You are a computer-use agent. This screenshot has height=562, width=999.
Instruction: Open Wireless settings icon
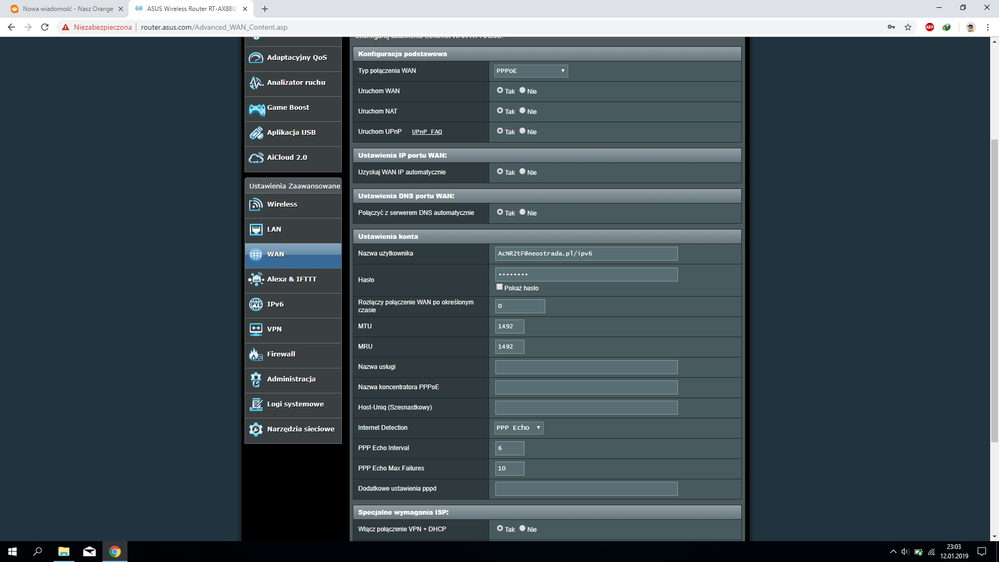256,204
